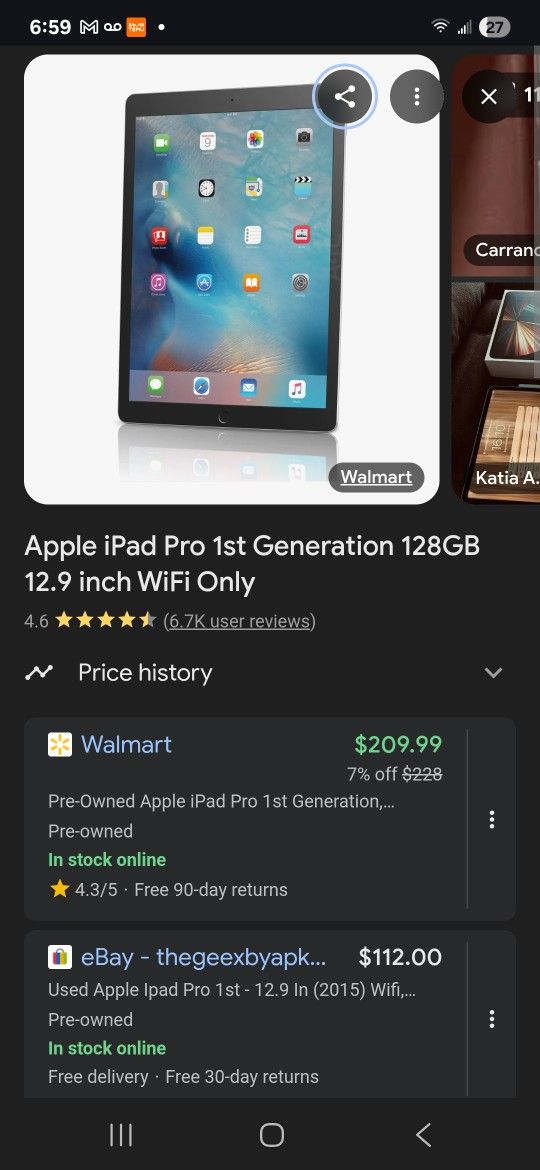540x1170 pixels.
Task: Tap the eBay shopping bag logo
Action: pos(60,957)
